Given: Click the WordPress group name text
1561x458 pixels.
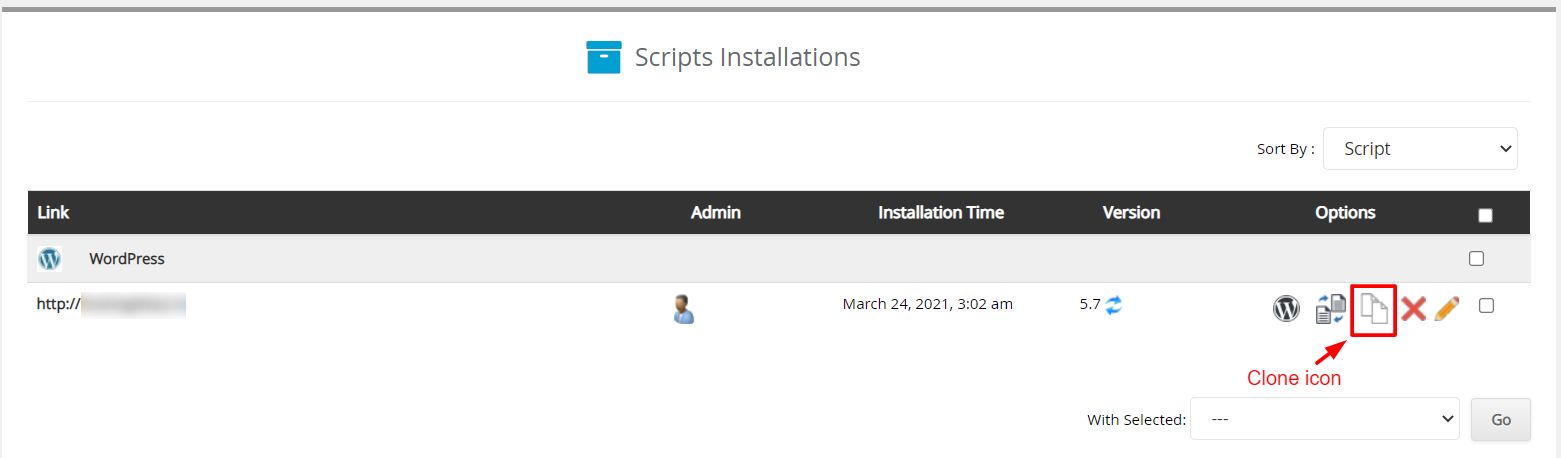Looking at the screenshot, I should point(127,258).
